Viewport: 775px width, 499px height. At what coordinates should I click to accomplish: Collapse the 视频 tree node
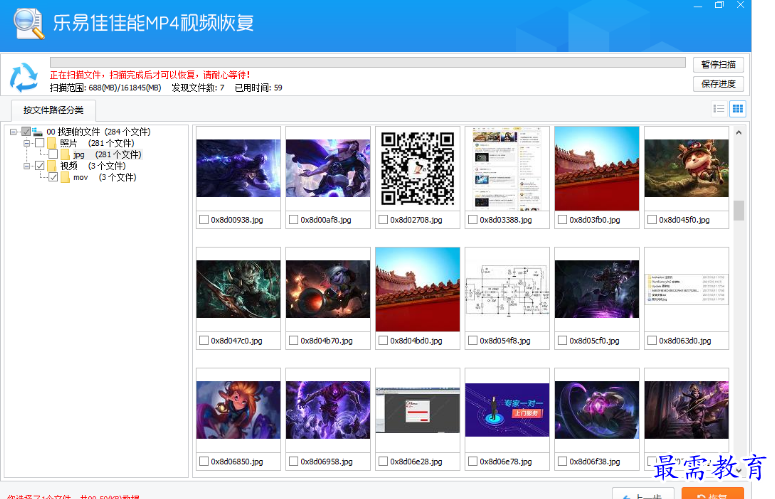point(27,166)
